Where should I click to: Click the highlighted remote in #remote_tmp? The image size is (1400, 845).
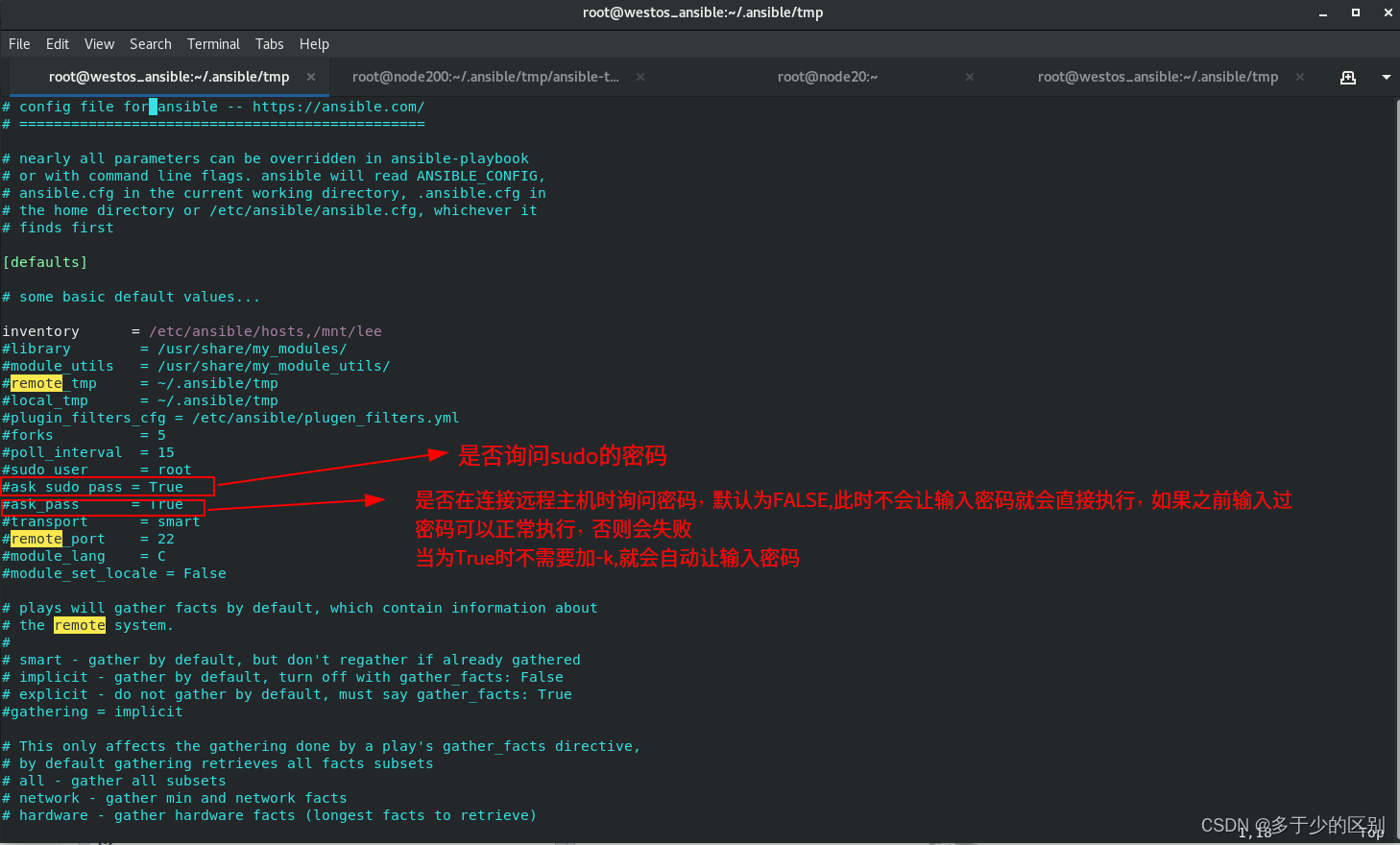click(36, 383)
